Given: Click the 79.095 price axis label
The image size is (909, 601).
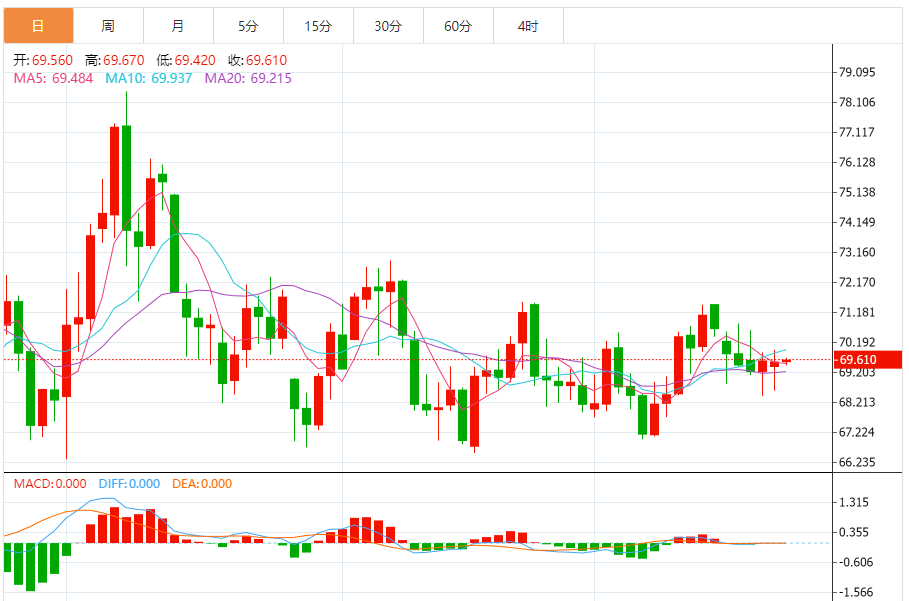Looking at the screenshot, I should pos(857,72).
